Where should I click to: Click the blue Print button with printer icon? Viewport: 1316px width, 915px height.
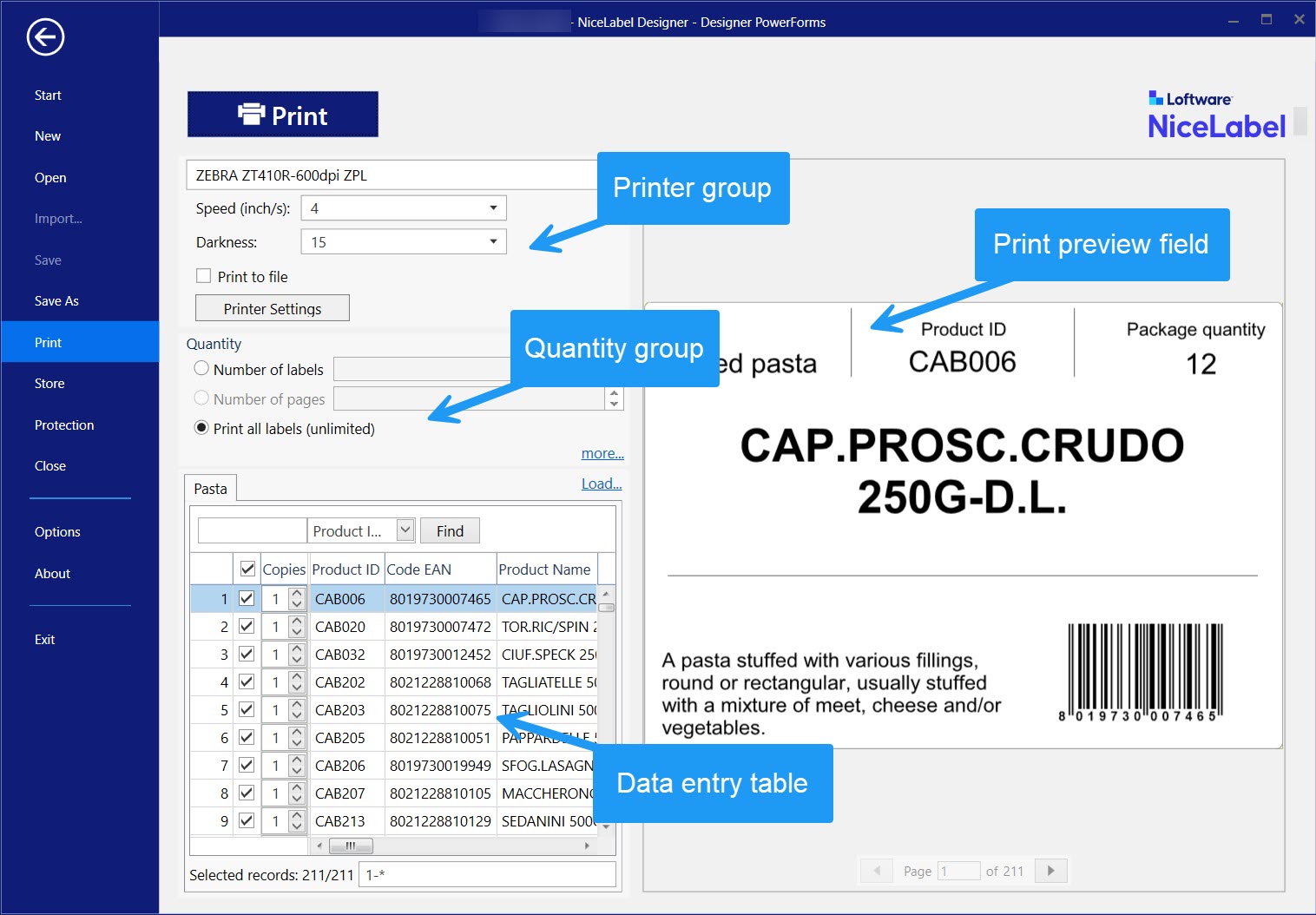coord(282,115)
